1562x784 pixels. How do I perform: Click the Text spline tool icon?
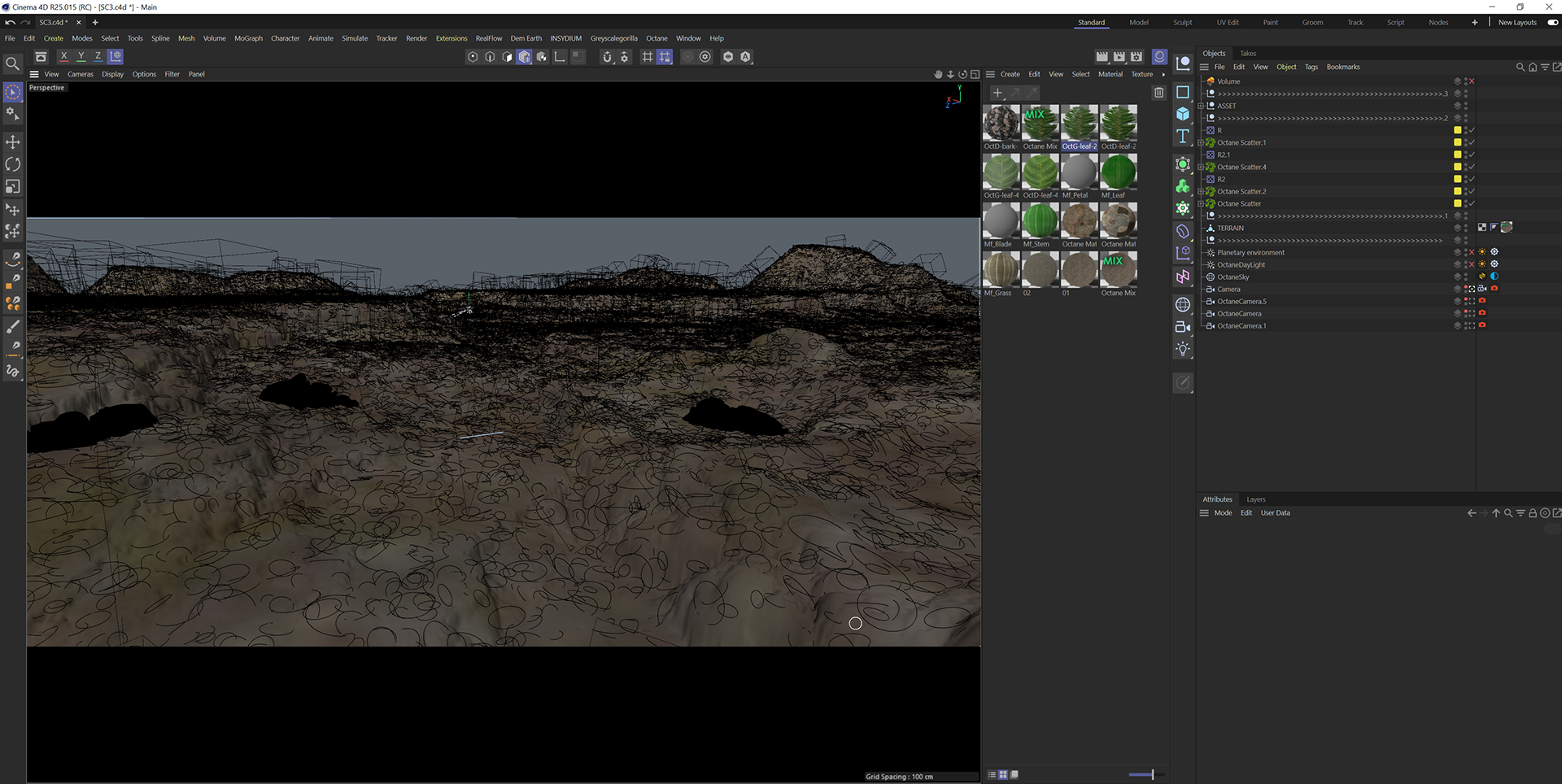click(x=1183, y=136)
